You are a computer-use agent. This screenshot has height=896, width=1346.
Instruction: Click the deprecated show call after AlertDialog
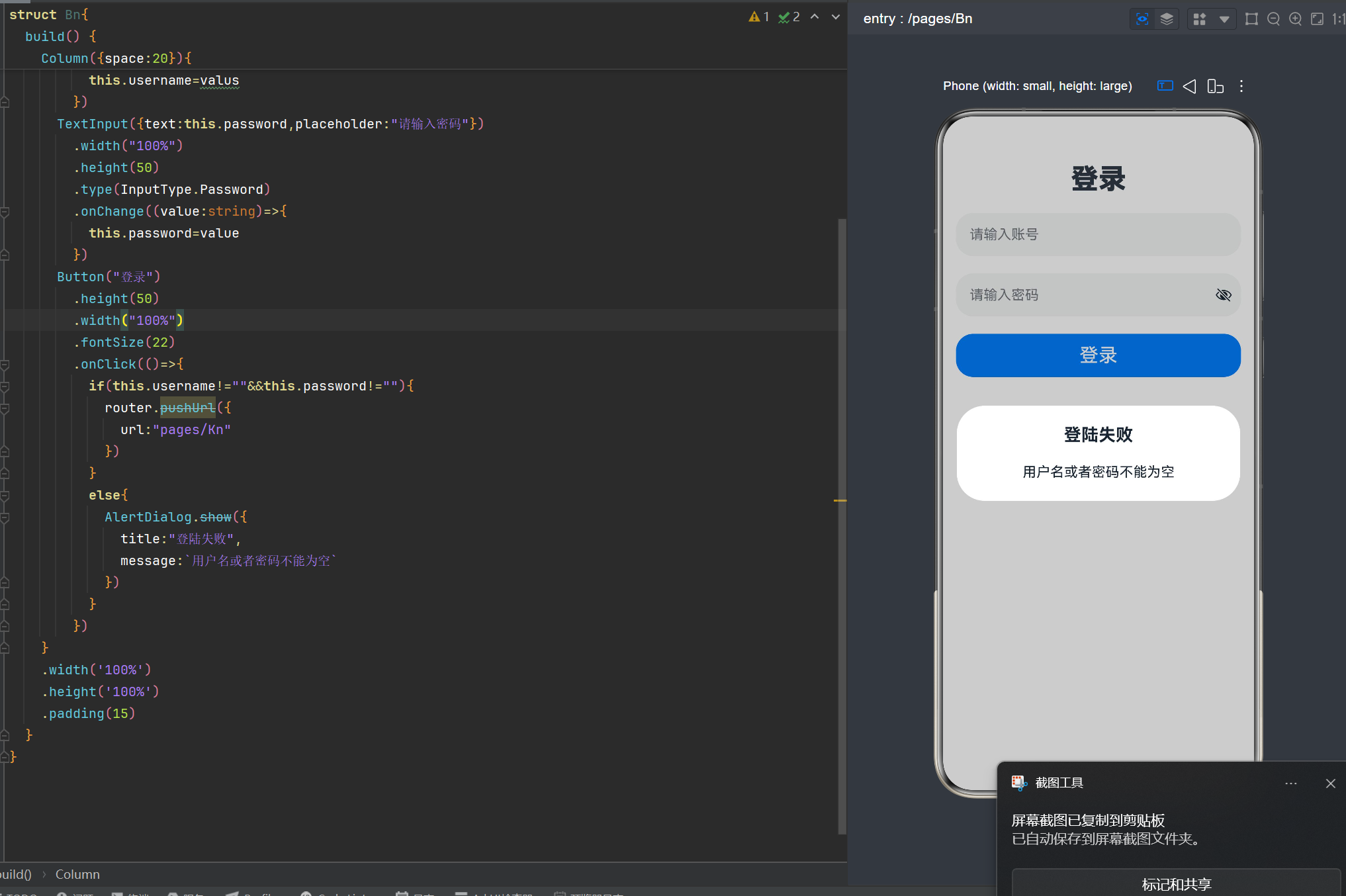pos(216,517)
